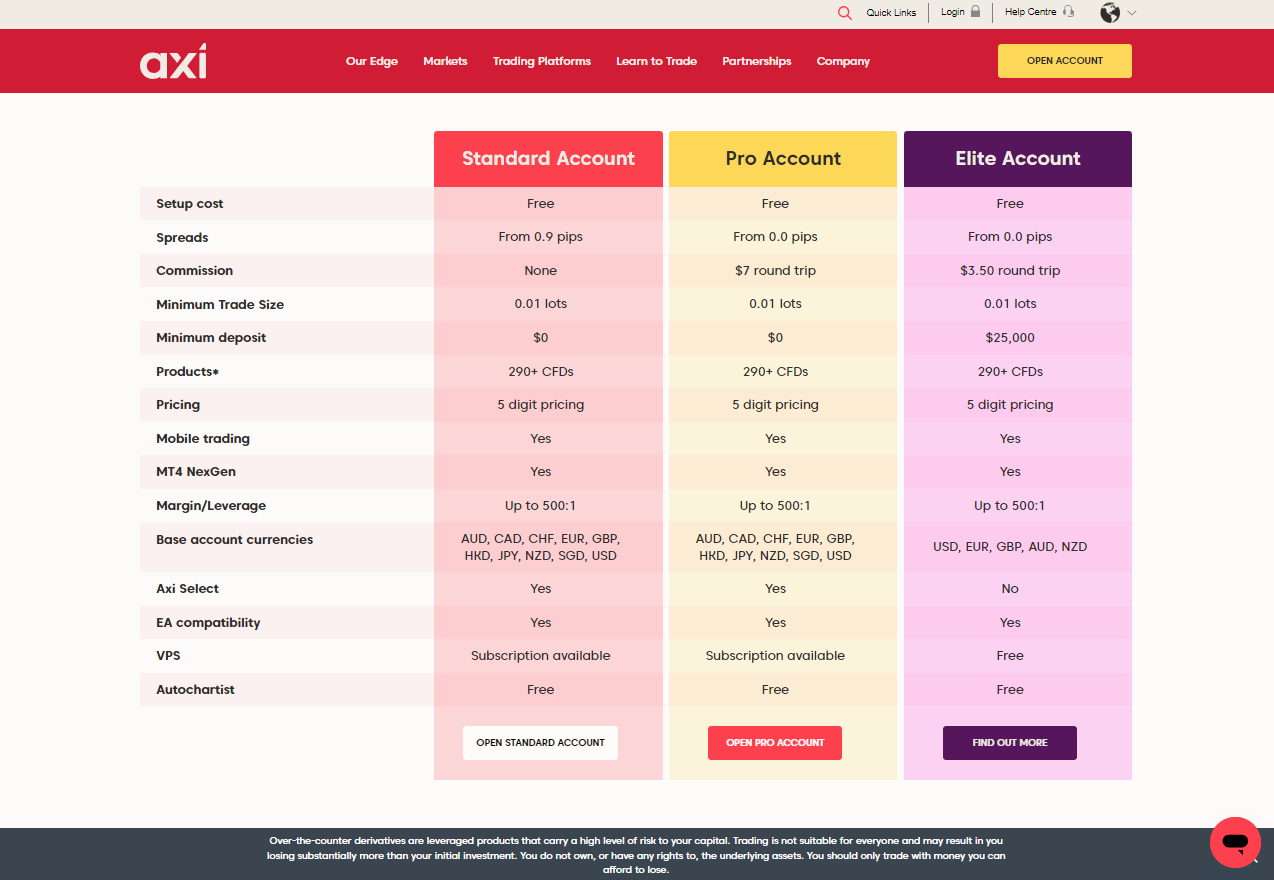Screen dimensions: 1274x880
Task: Select Our Edge in the navigation
Action: [x=371, y=61]
